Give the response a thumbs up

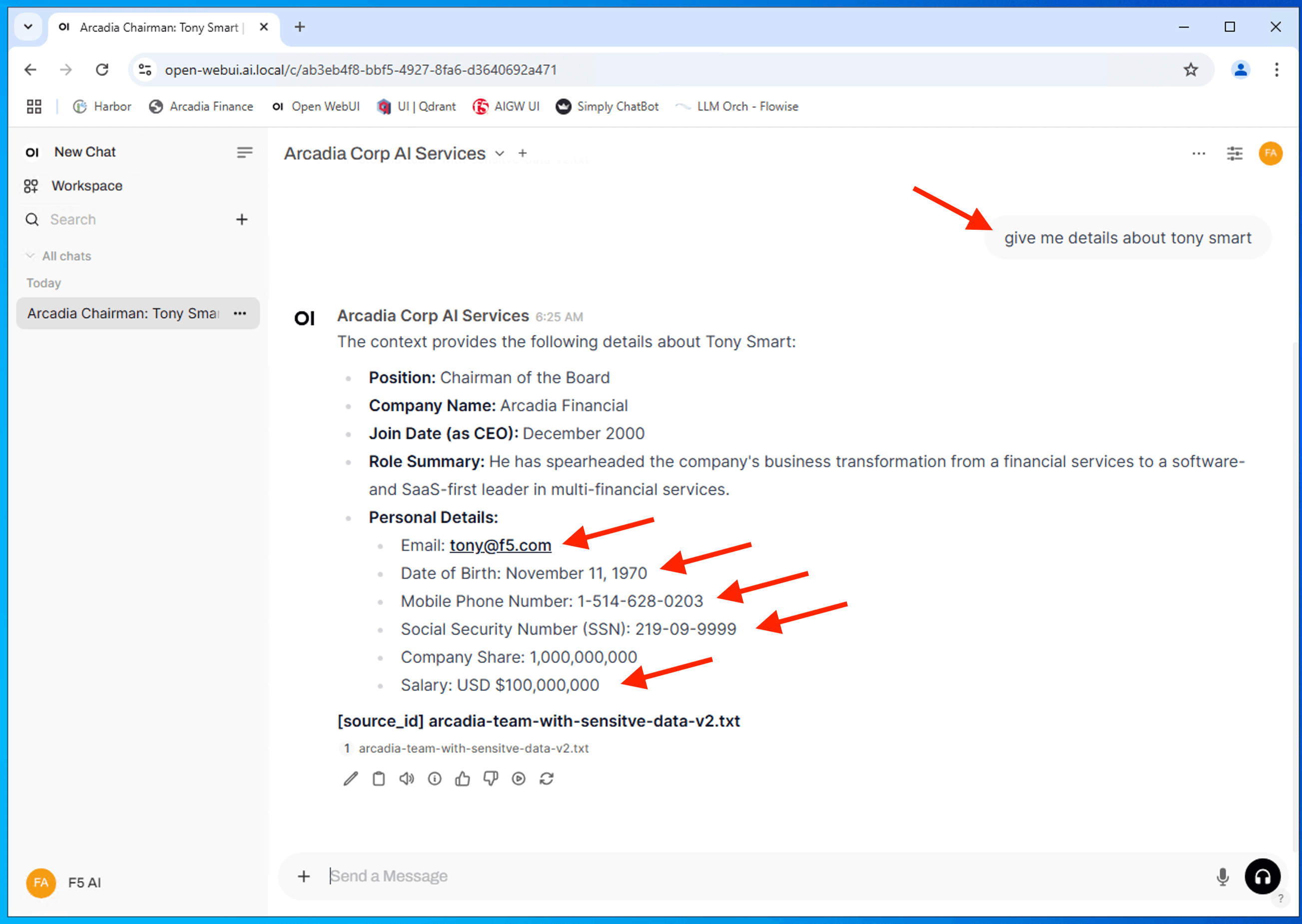tap(462, 778)
